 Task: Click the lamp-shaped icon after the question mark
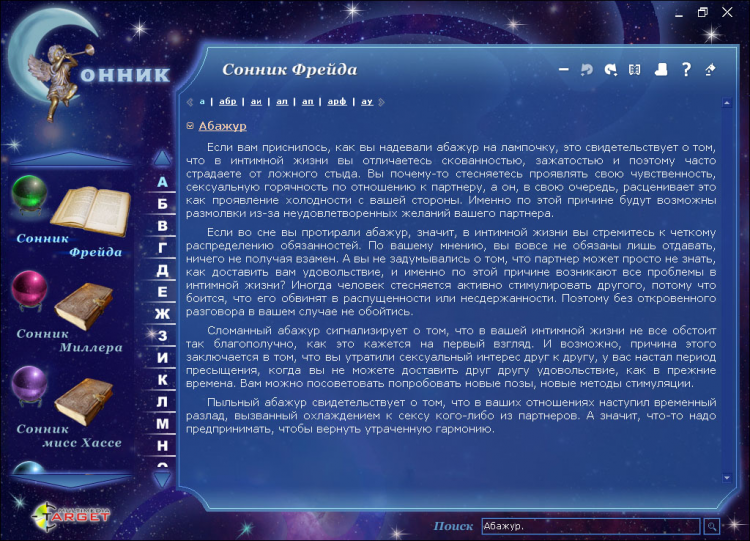point(711,70)
